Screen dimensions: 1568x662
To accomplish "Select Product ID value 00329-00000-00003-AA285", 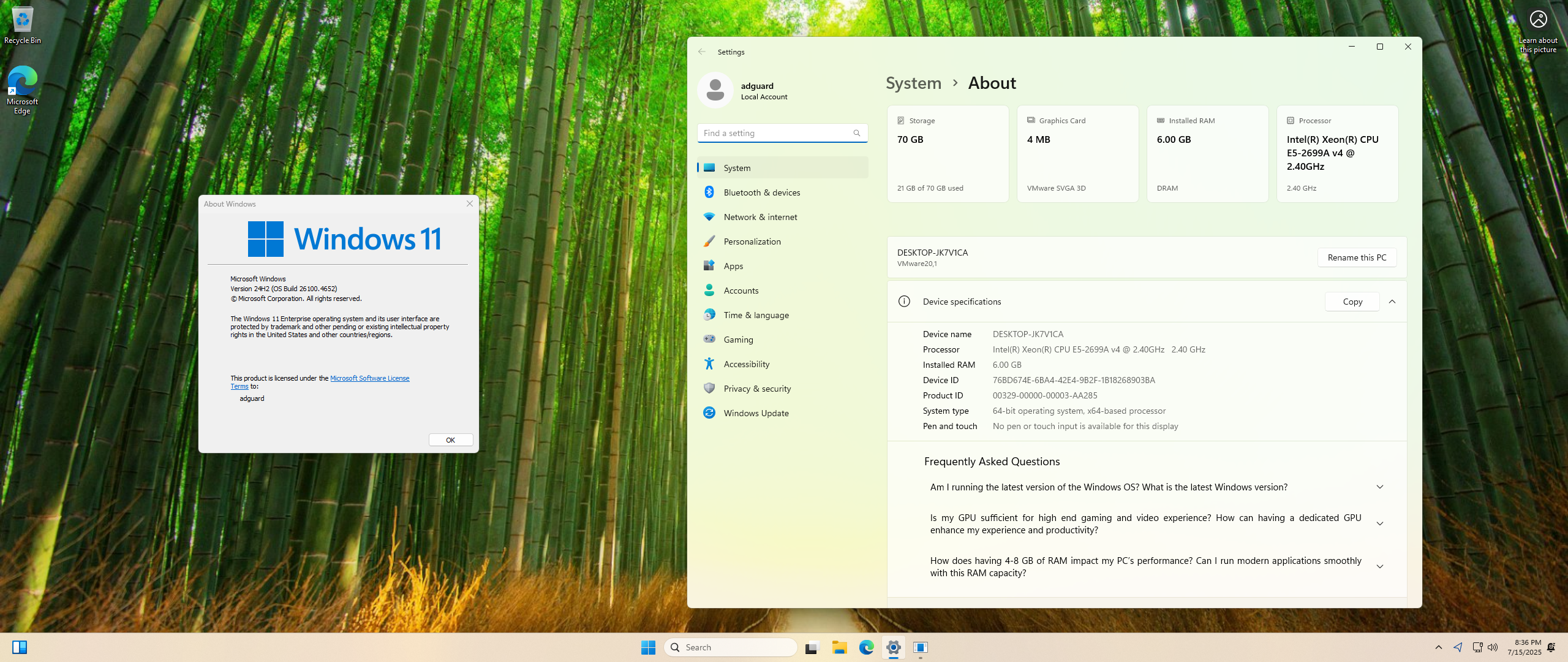I will pyautogui.click(x=1045, y=395).
